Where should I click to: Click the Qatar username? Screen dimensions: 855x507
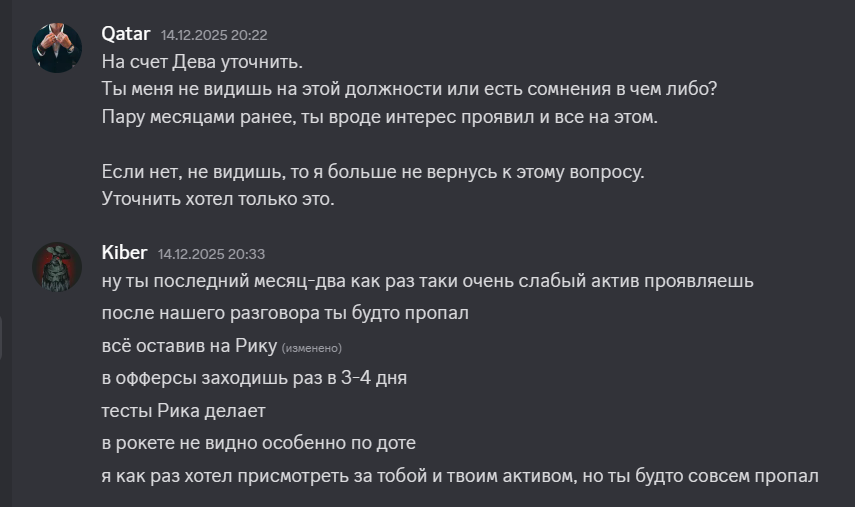click(126, 34)
